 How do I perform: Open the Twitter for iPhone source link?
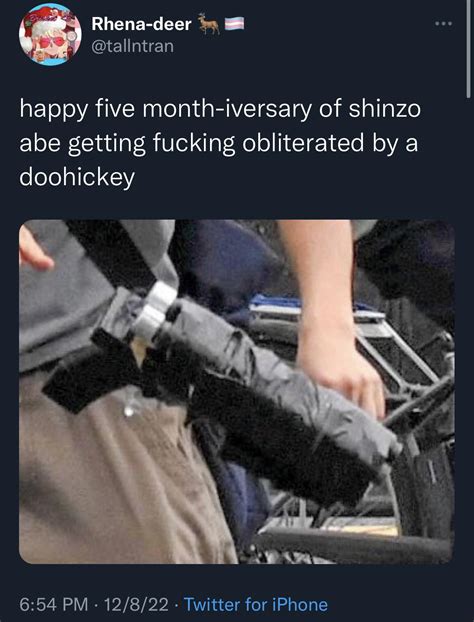[x=256, y=605]
